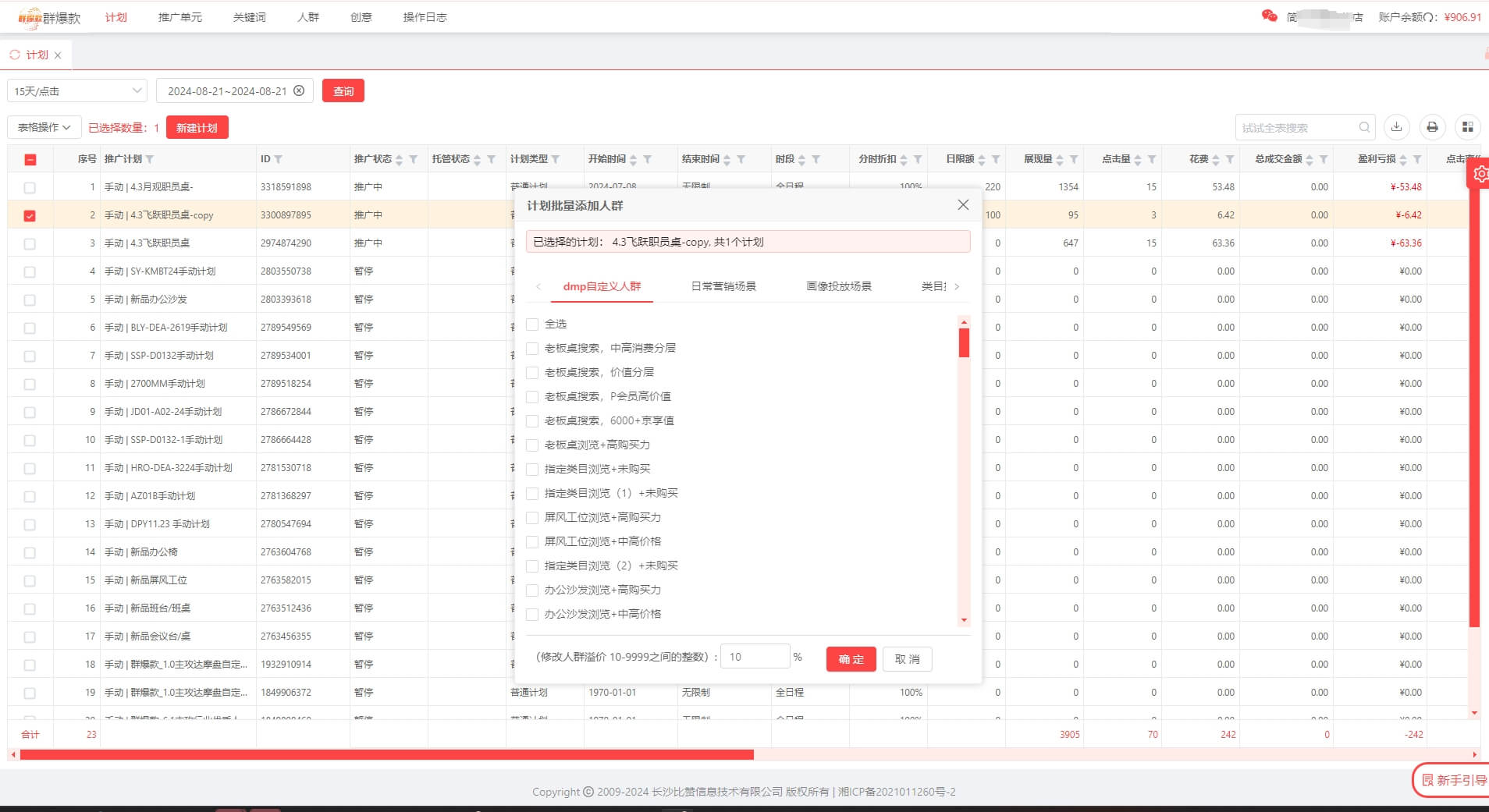Screen dimensions: 1489x812
Task: Check 屏风工位浏览+中高价格
Action: 532,541
